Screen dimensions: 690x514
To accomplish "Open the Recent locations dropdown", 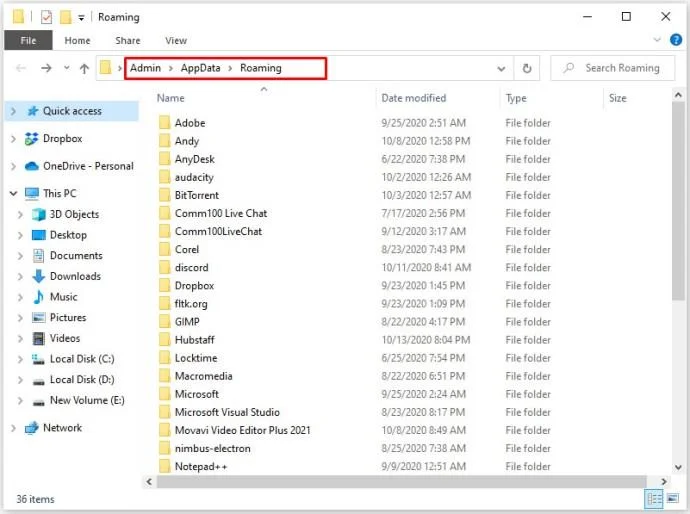I will pos(66,68).
